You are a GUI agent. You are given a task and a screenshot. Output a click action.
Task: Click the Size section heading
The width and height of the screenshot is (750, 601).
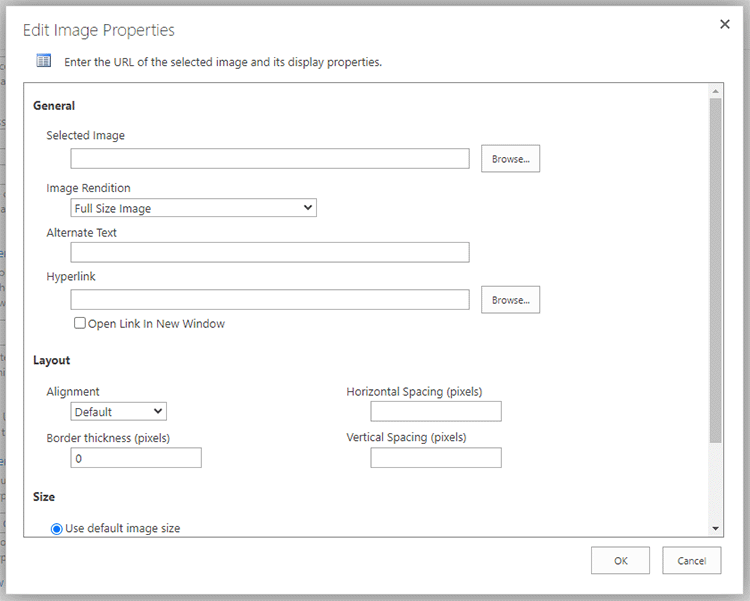(44, 497)
